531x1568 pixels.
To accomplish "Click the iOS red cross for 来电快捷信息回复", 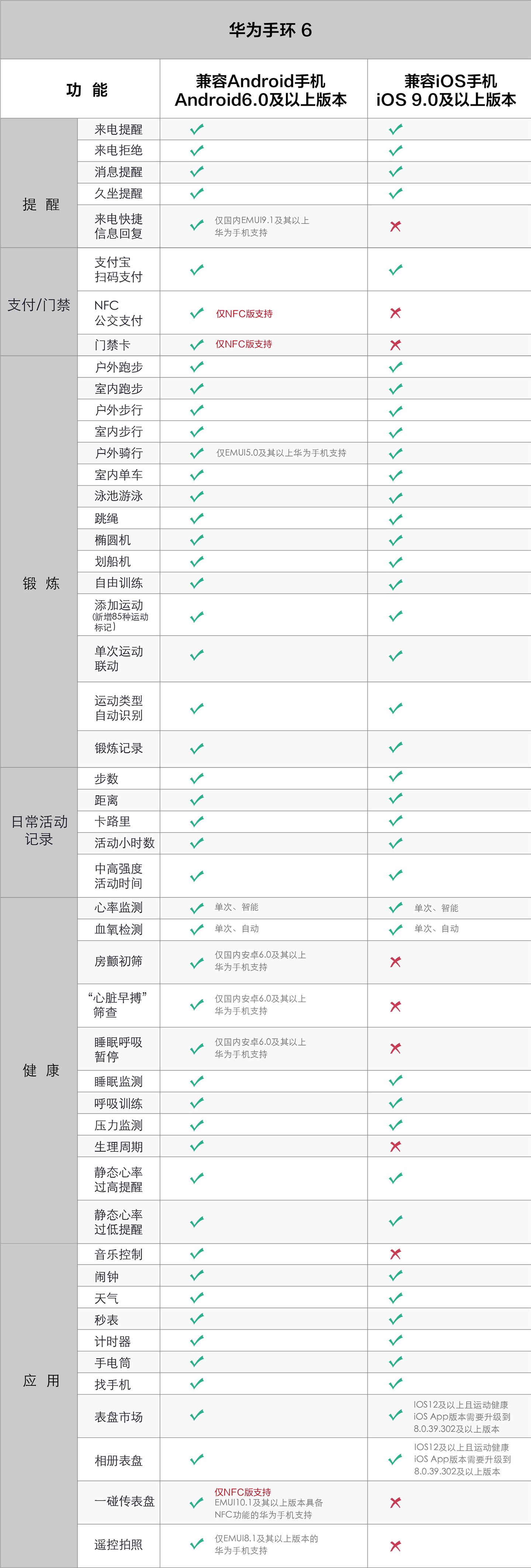I will pos(395,227).
